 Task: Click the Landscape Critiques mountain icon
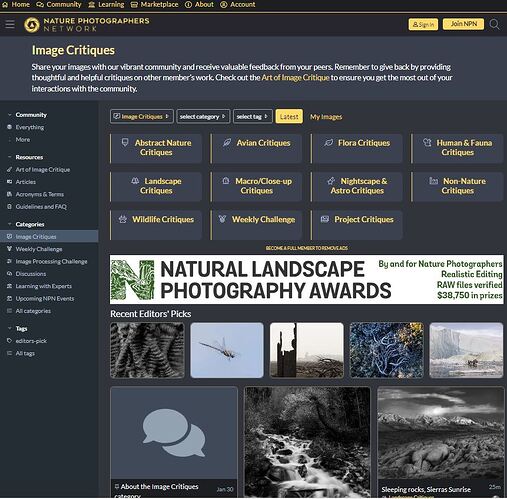[135, 181]
